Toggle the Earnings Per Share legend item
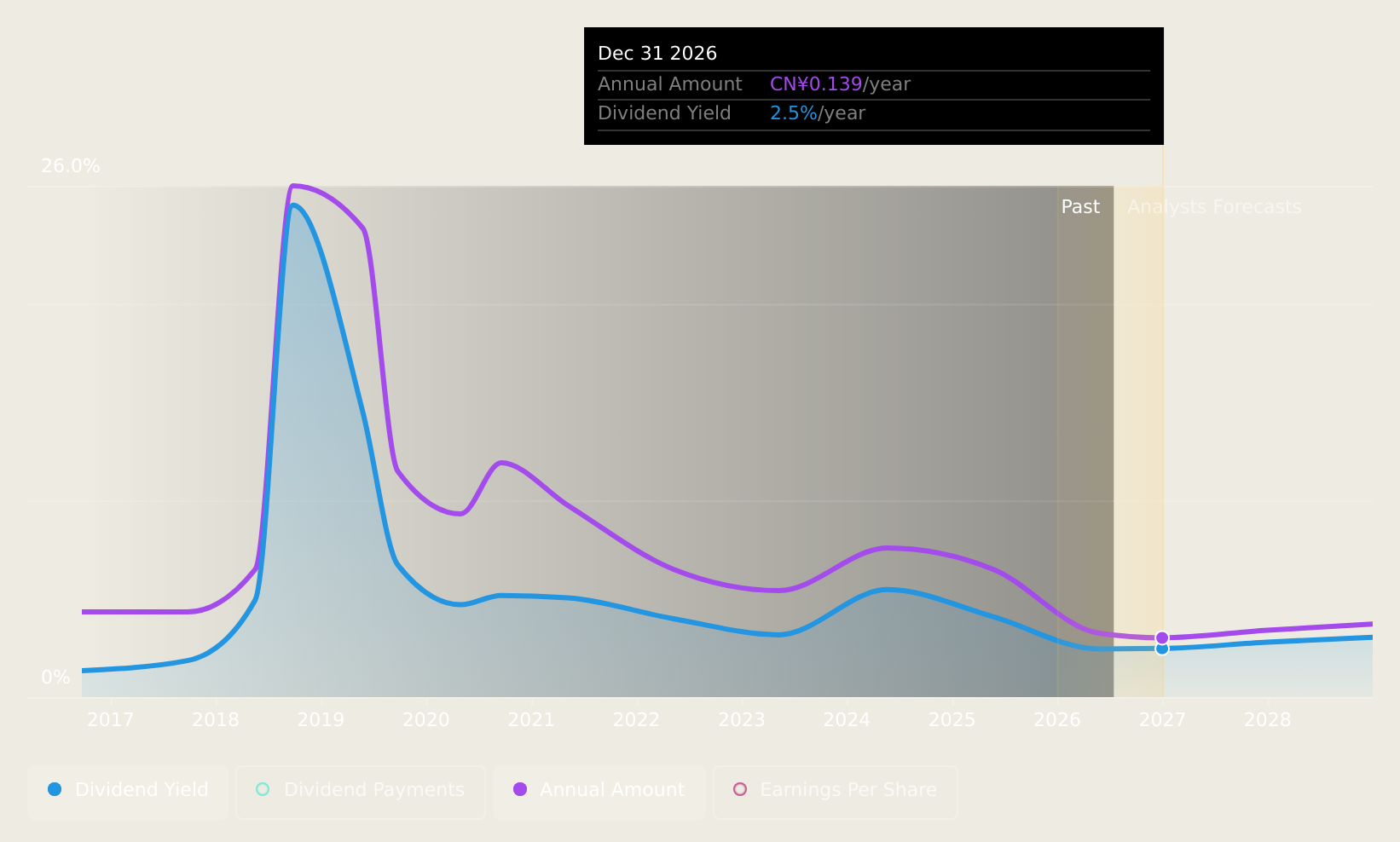The height and width of the screenshot is (842, 1400). pyautogui.click(x=836, y=790)
